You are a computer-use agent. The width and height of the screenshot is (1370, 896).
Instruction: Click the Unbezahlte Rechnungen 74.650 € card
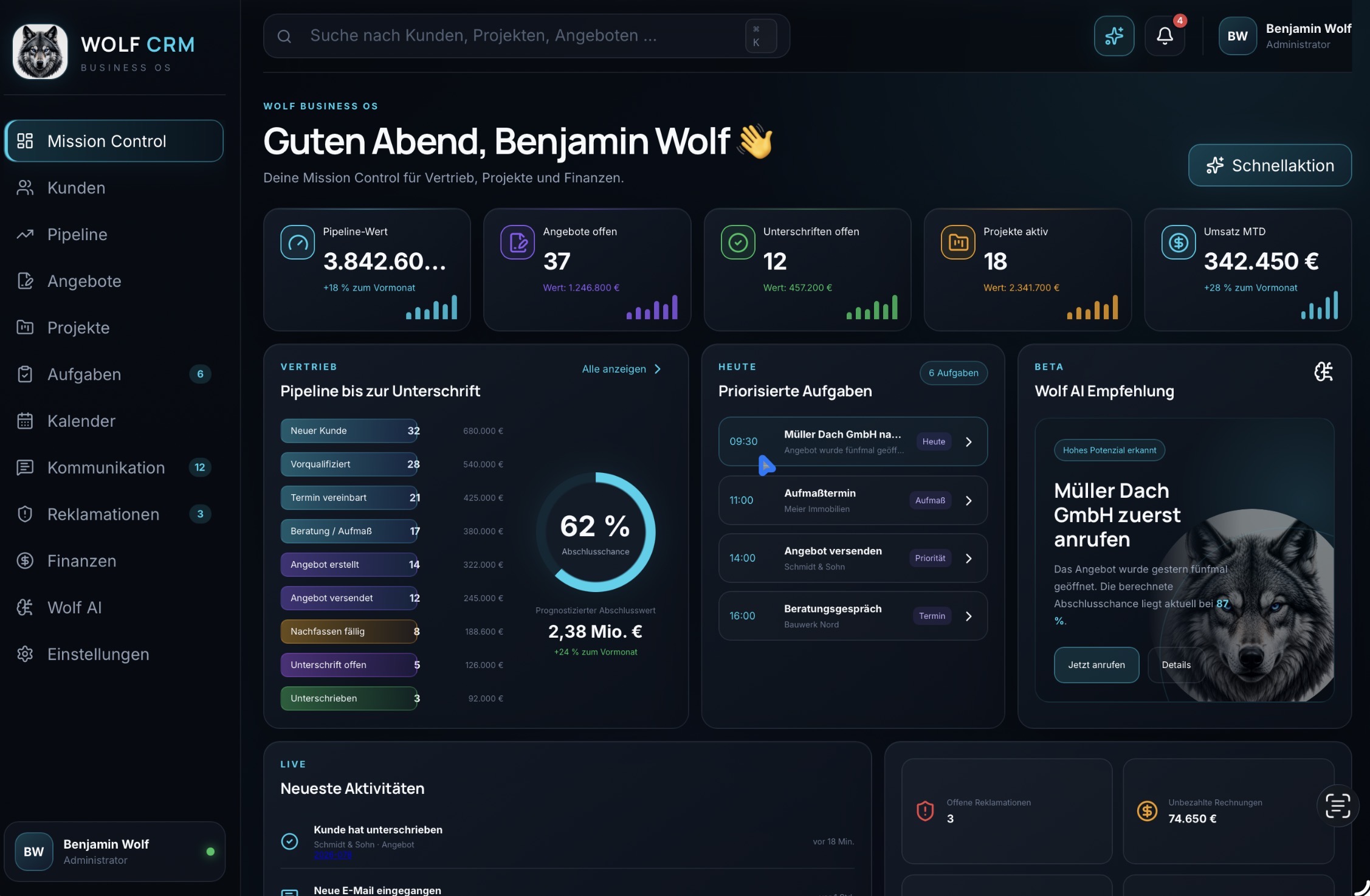pos(1228,811)
